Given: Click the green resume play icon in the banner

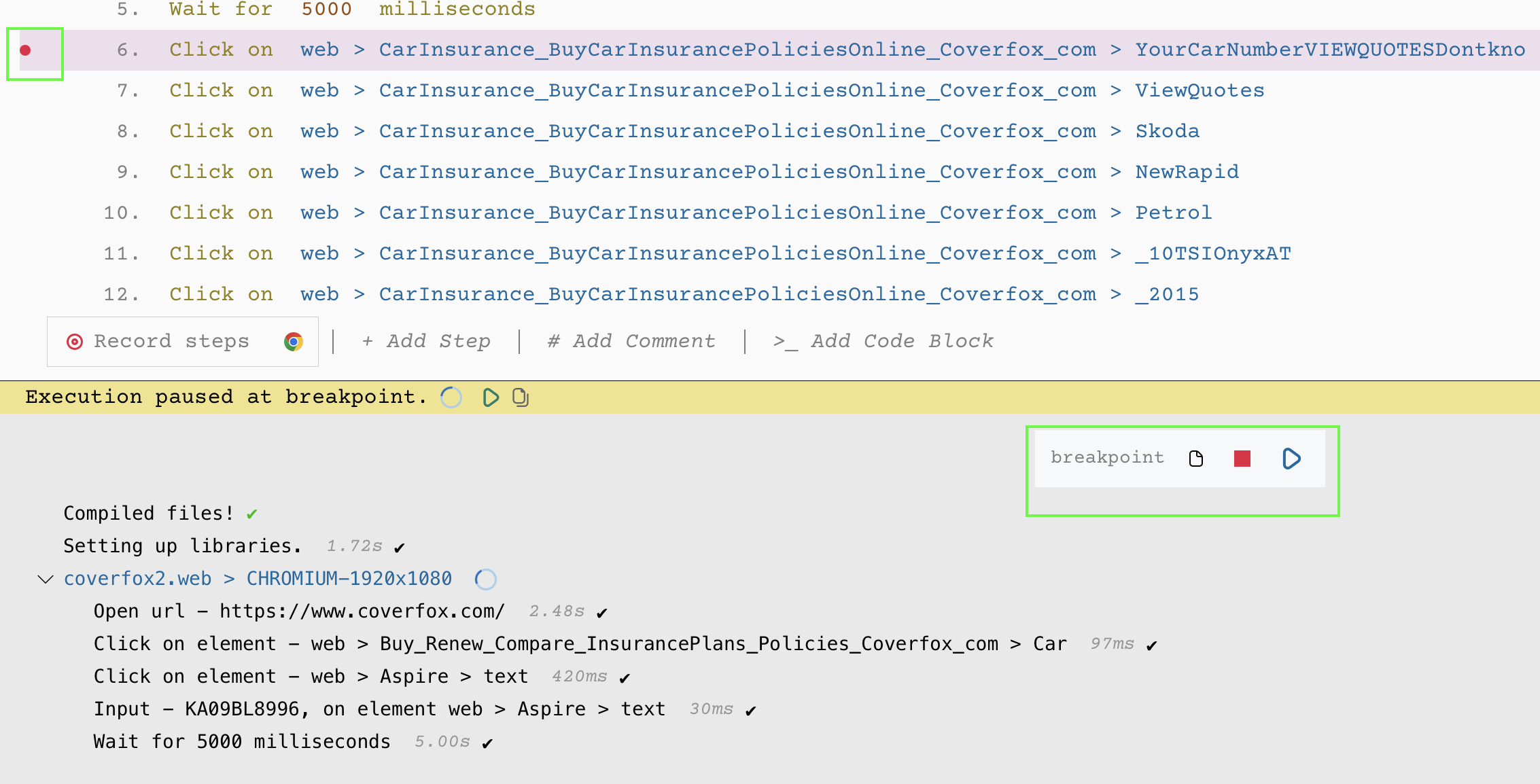Looking at the screenshot, I should [x=491, y=397].
